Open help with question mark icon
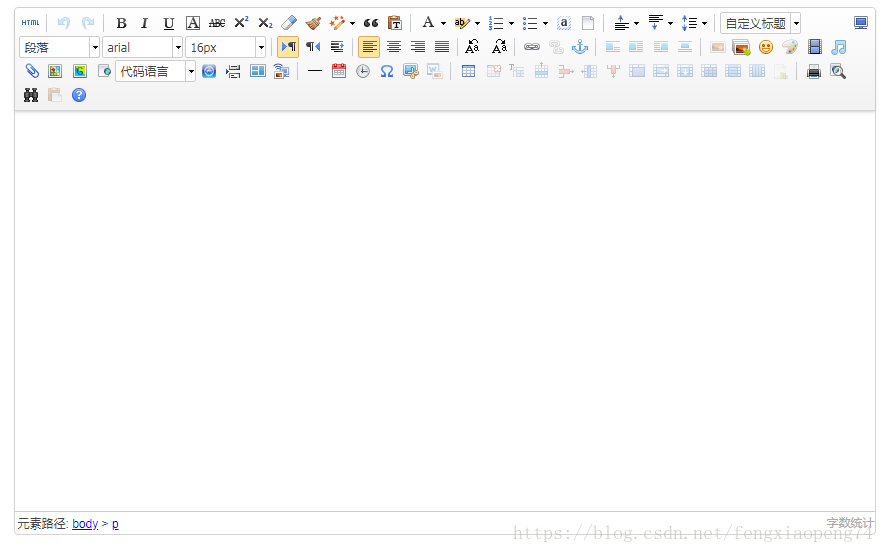Image resolution: width=884 pixels, height=553 pixels. click(x=79, y=95)
